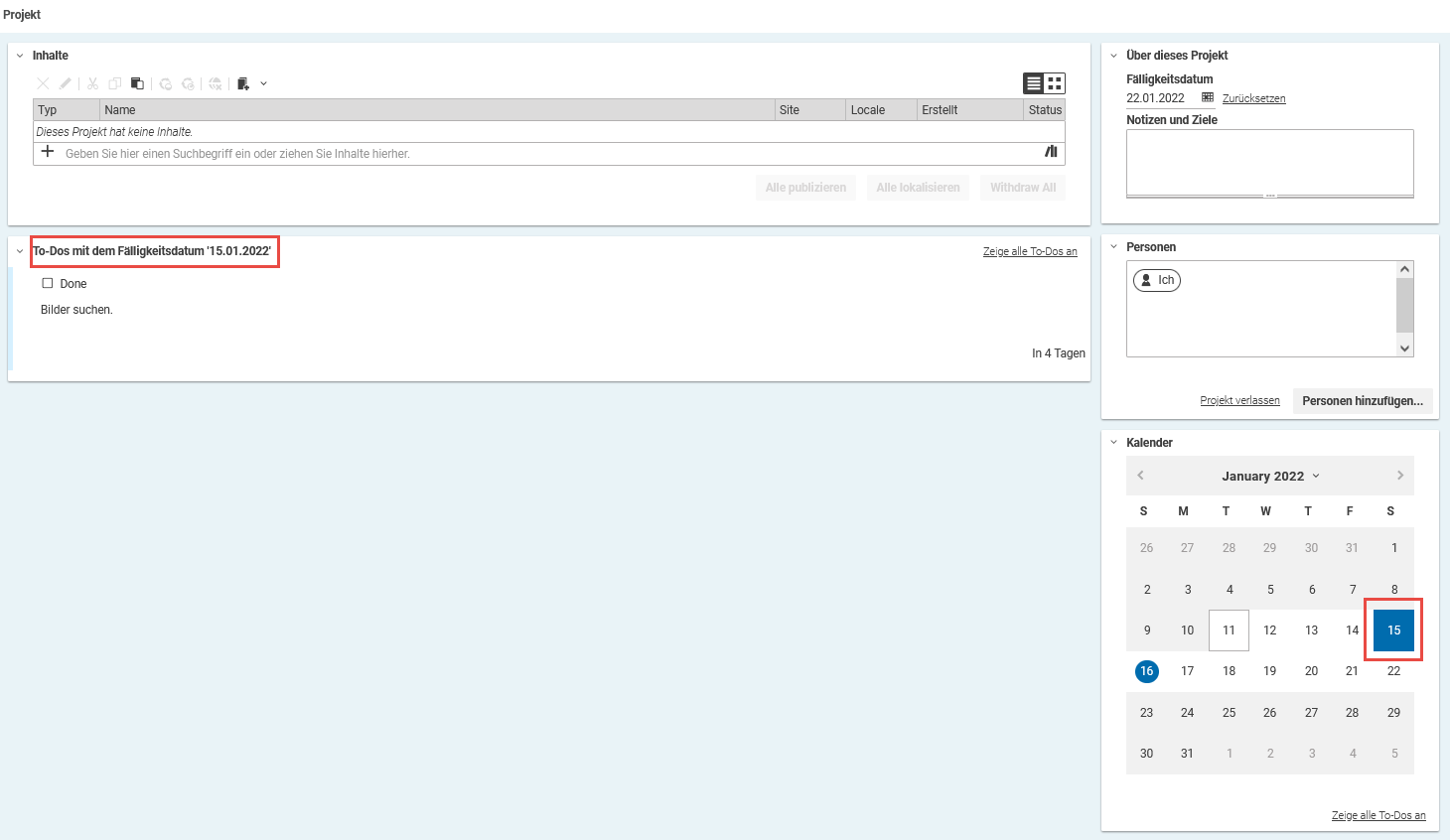This screenshot has height=840, width=1450.
Task: Click the plus icon to add content
Action: (x=47, y=152)
